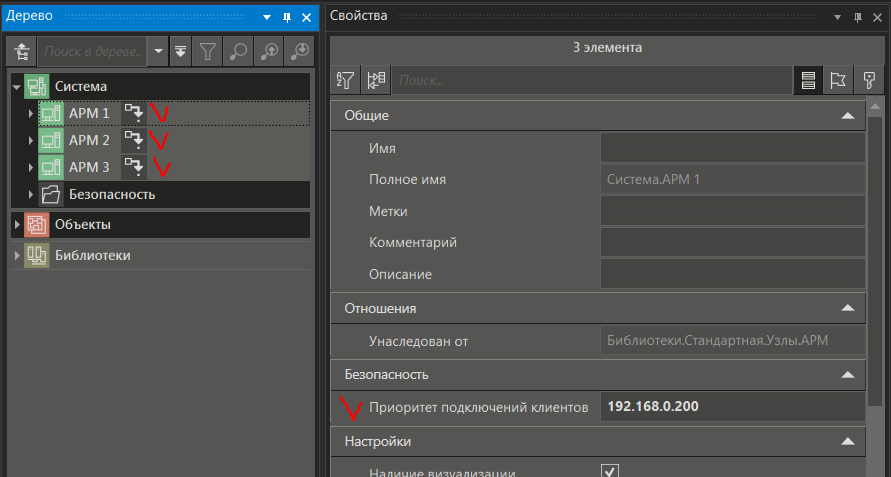The height and width of the screenshot is (477, 891).
Task: Click the tree filter funnel icon
Action: (207, 51)
